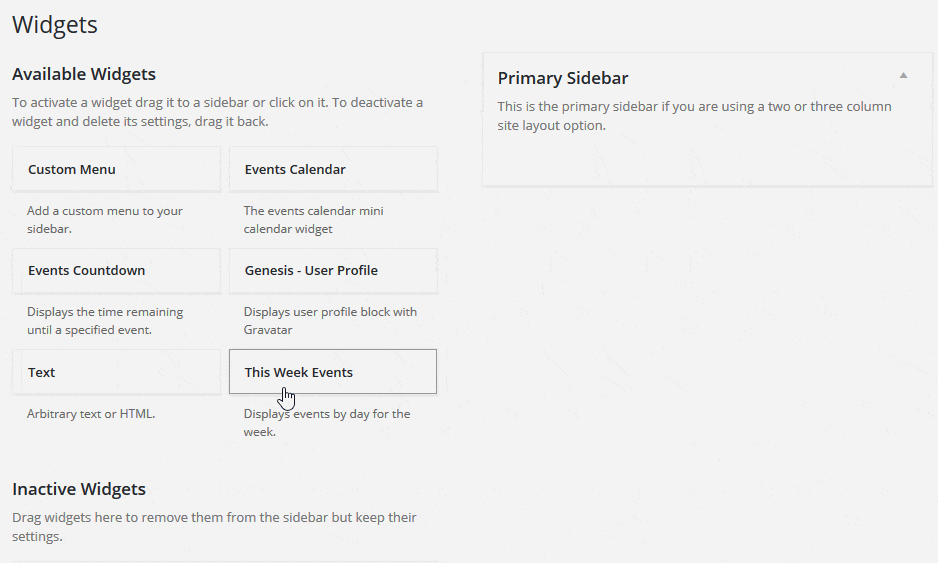Collapse the Primary Sidebar using the triangle arrow
The image size is (938, 563).
coord(903,75)
